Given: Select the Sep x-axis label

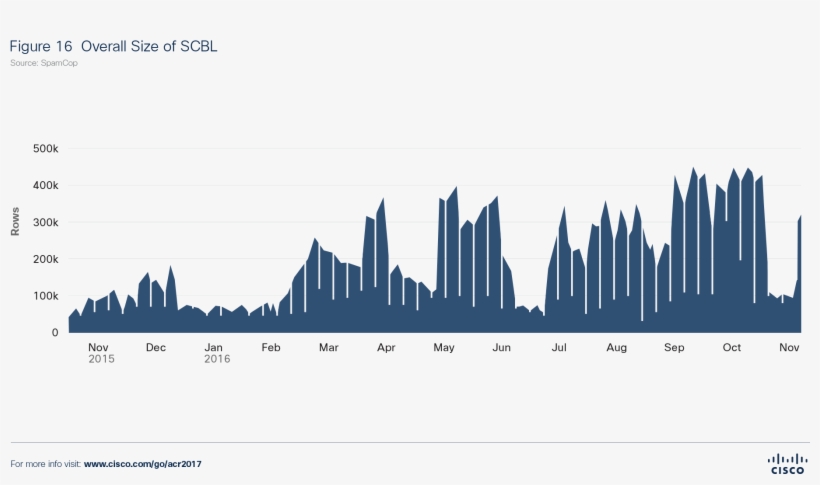Looking at the screenshot, I should [674, 348].
